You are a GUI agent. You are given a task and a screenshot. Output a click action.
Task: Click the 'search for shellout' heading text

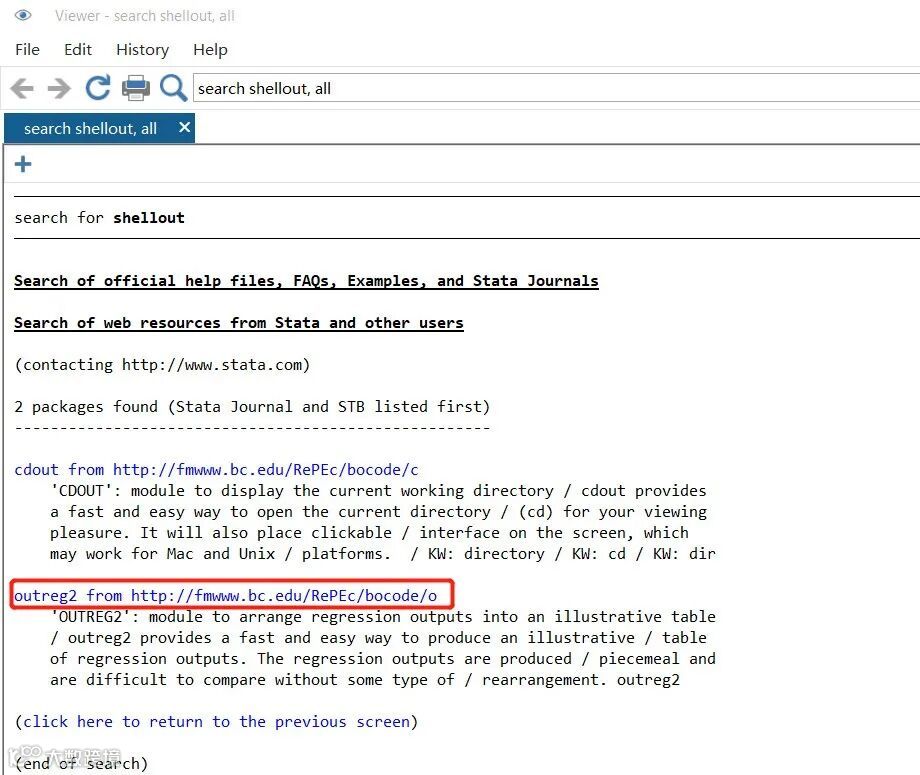[99, 218]
